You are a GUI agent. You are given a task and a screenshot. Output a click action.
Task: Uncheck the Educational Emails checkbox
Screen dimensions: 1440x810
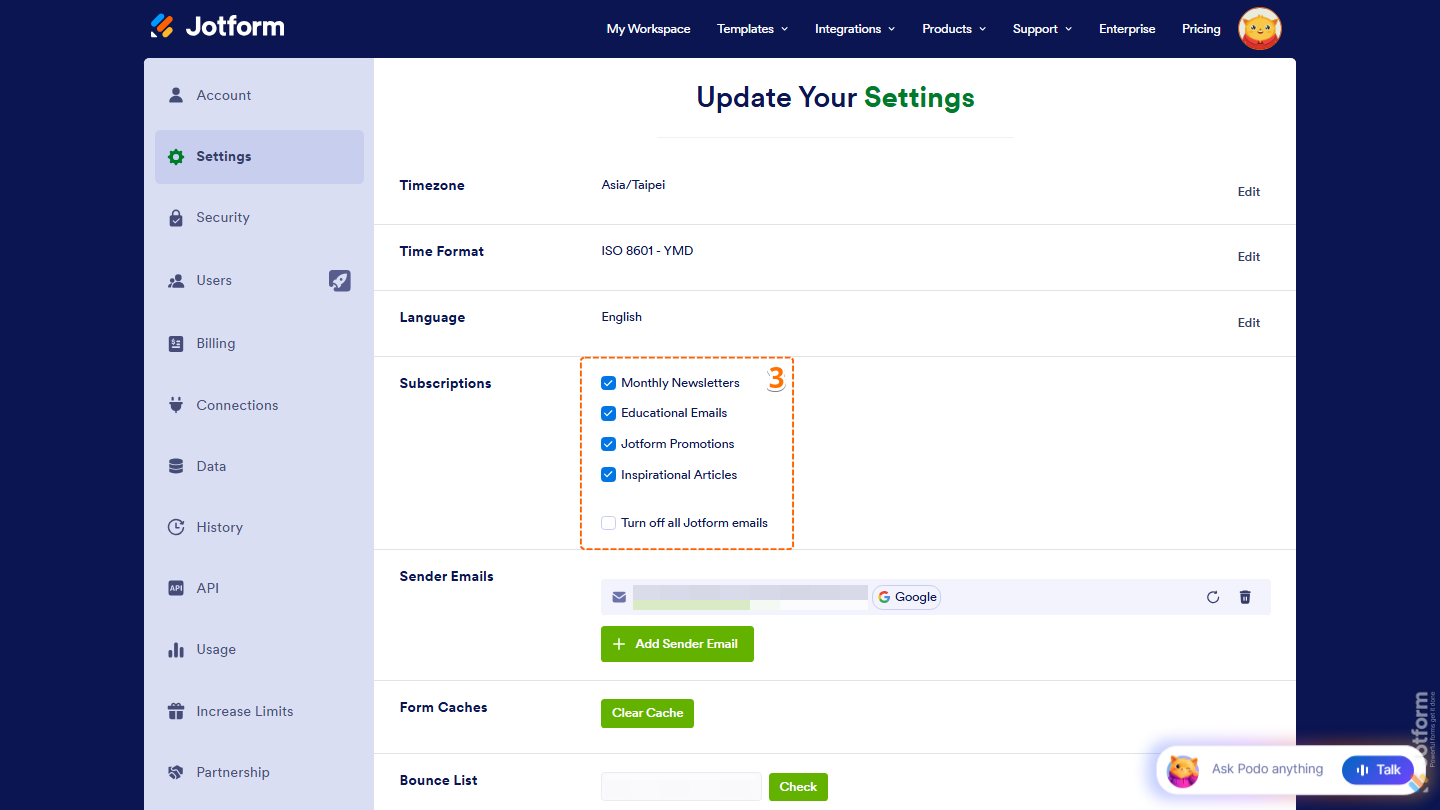tap(608, 413)
